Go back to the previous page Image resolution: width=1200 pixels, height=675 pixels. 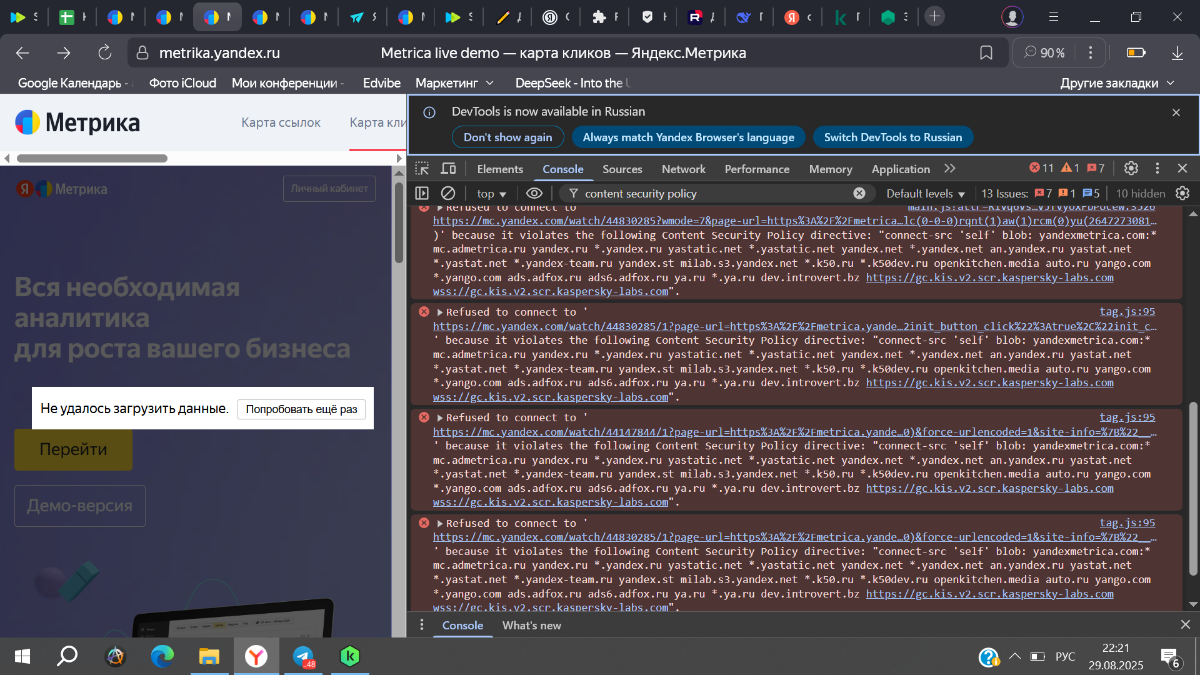[23, 53]
